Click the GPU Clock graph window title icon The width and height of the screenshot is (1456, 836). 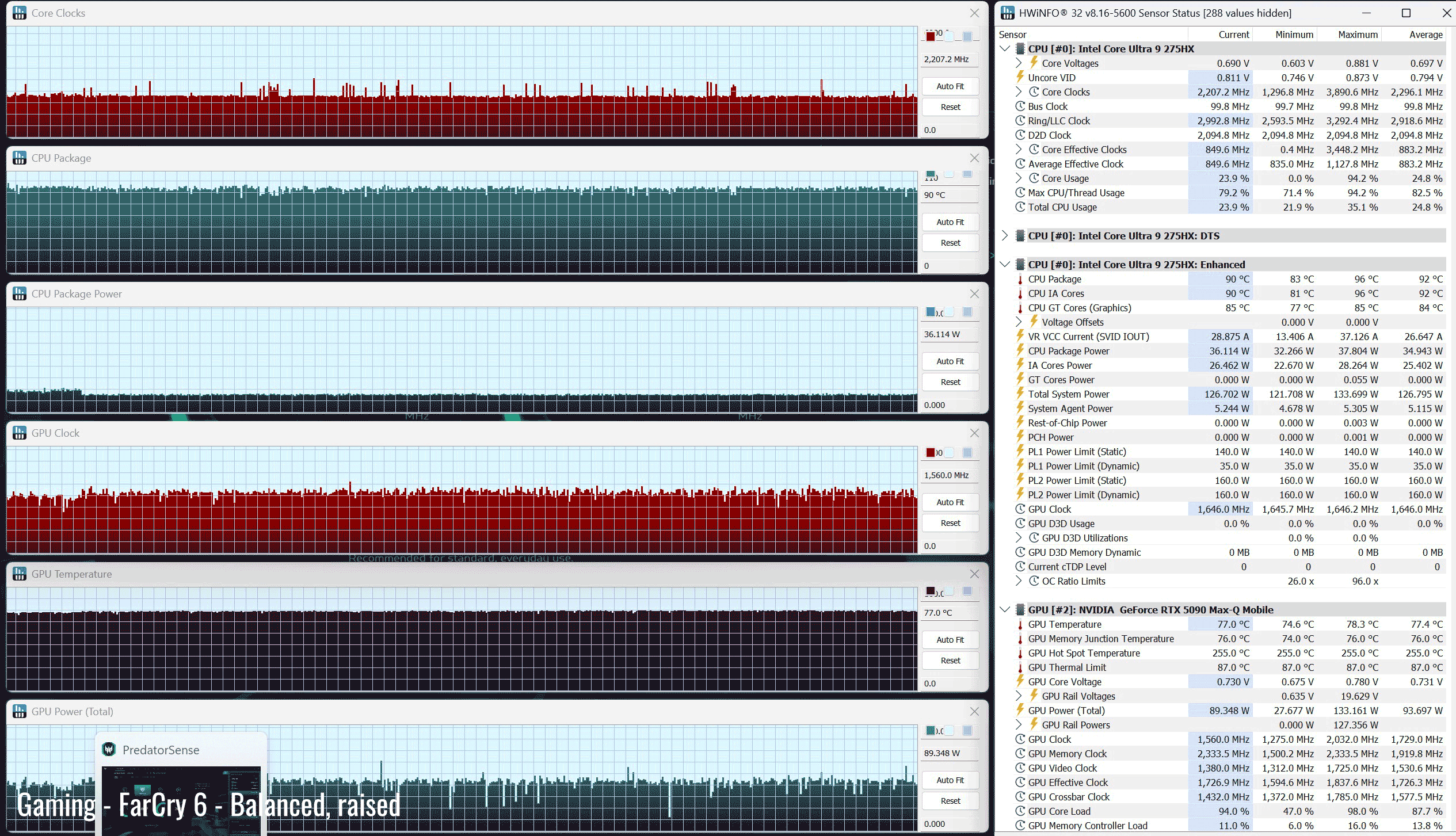point(20,433)
